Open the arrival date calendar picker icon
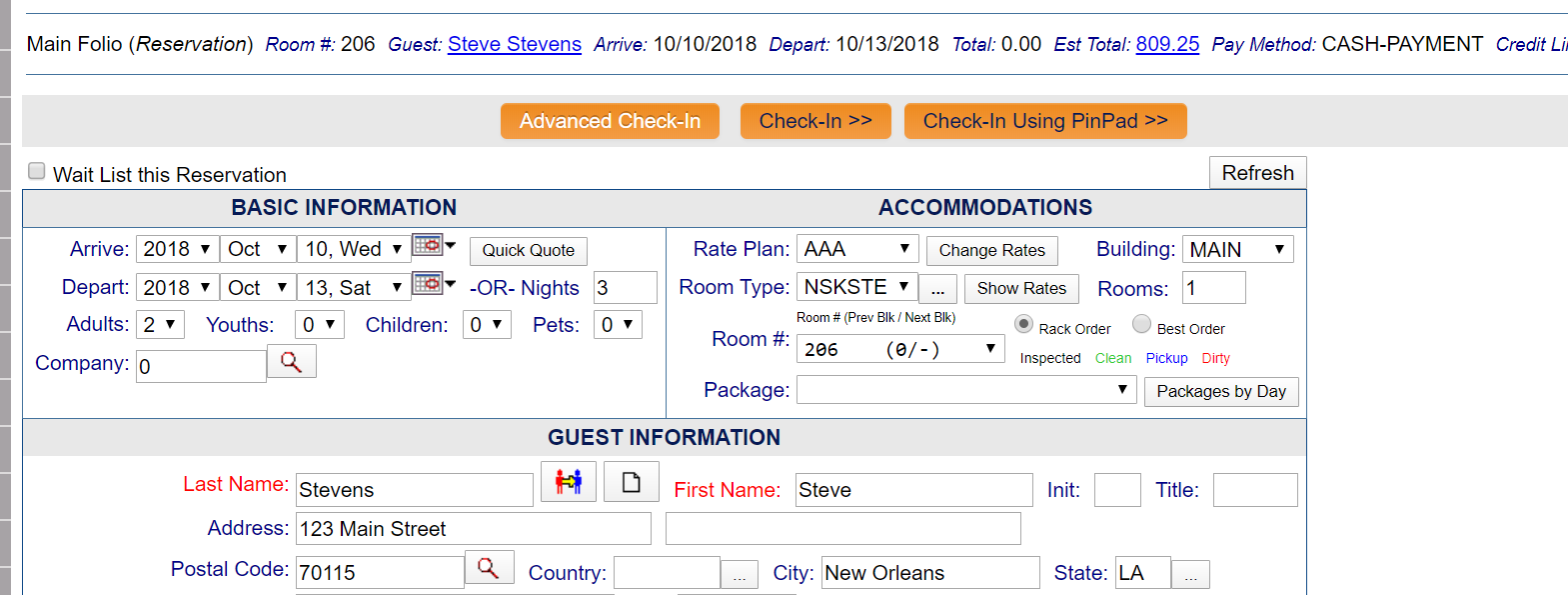 [428, 245]
